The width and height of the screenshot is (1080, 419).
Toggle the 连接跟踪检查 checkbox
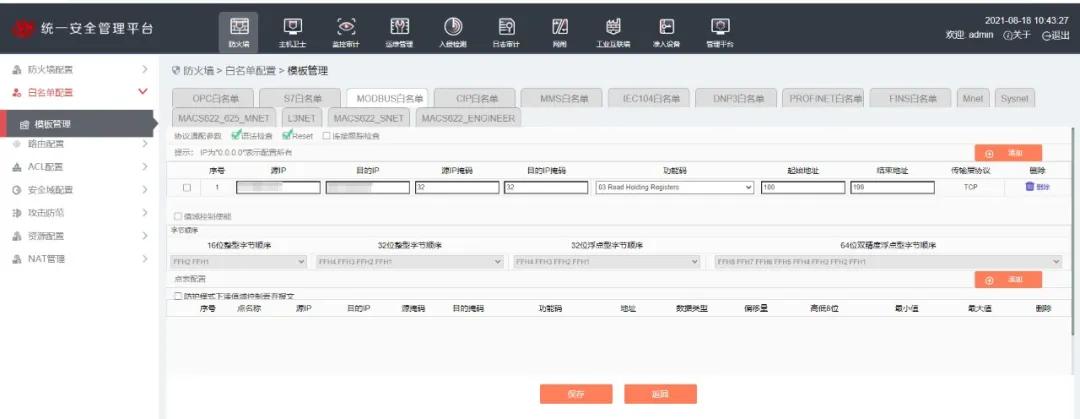[326, 136]
